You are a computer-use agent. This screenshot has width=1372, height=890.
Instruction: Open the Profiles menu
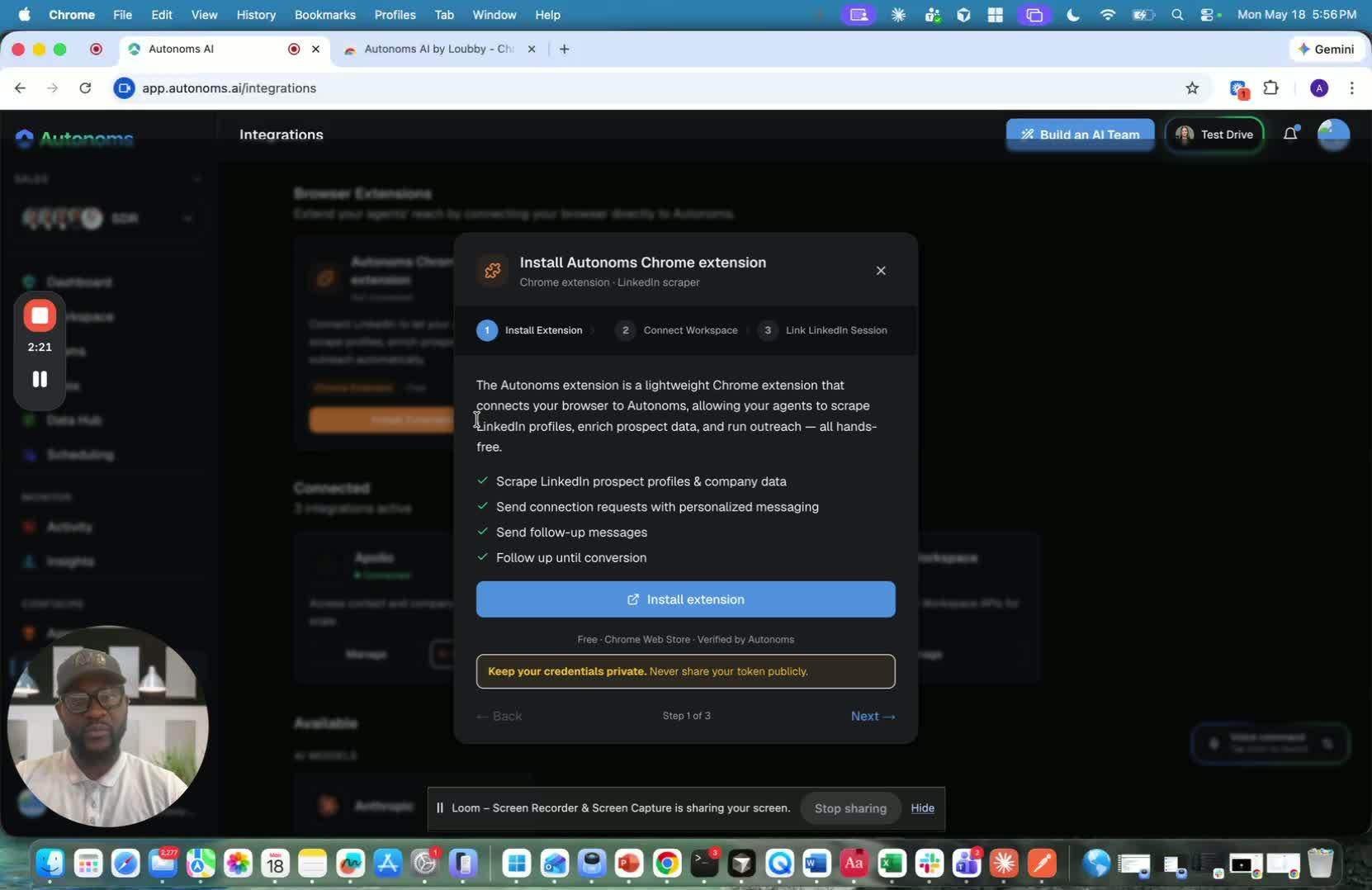coord(395,14)
